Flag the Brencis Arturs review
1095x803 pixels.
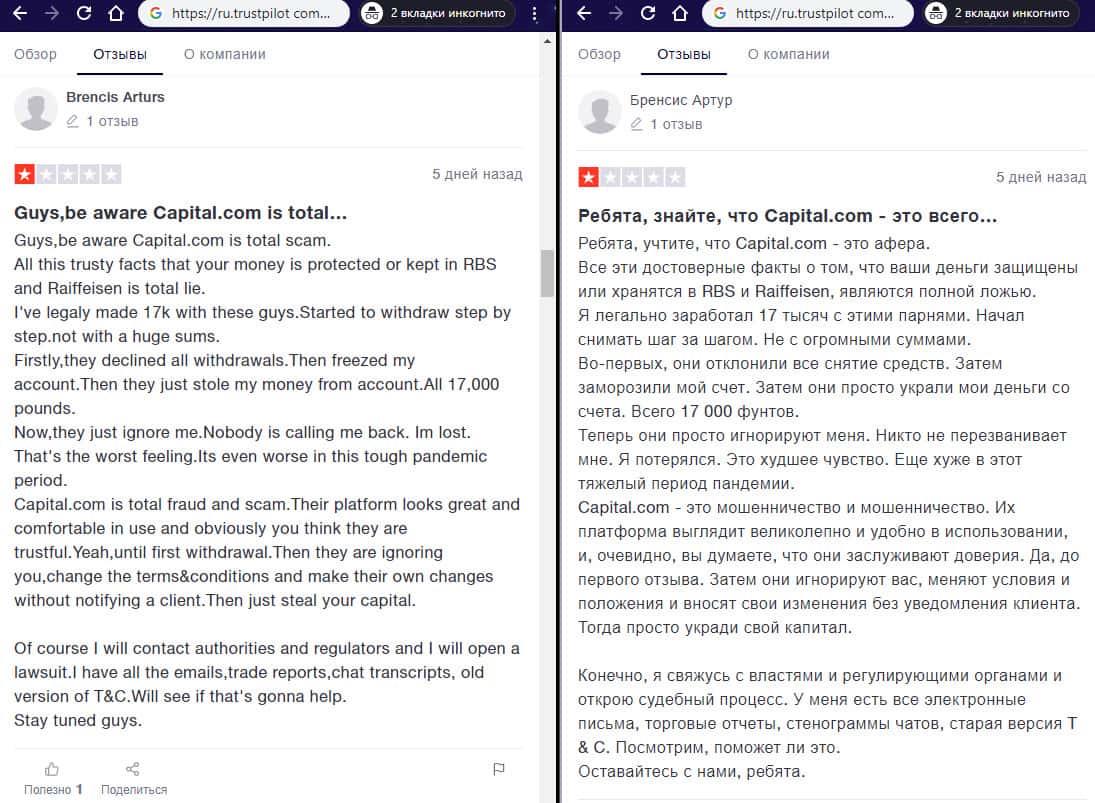click(499, 769)
